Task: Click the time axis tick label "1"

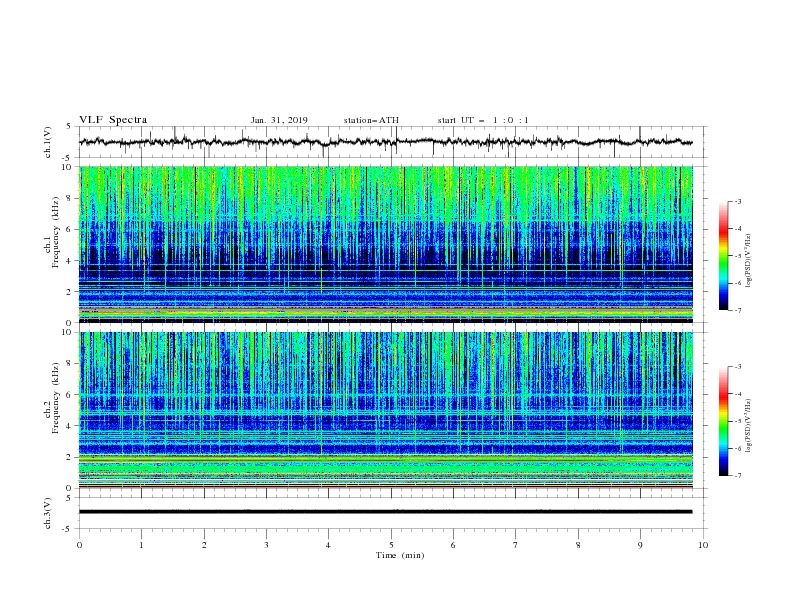Action: coord(141,545)
